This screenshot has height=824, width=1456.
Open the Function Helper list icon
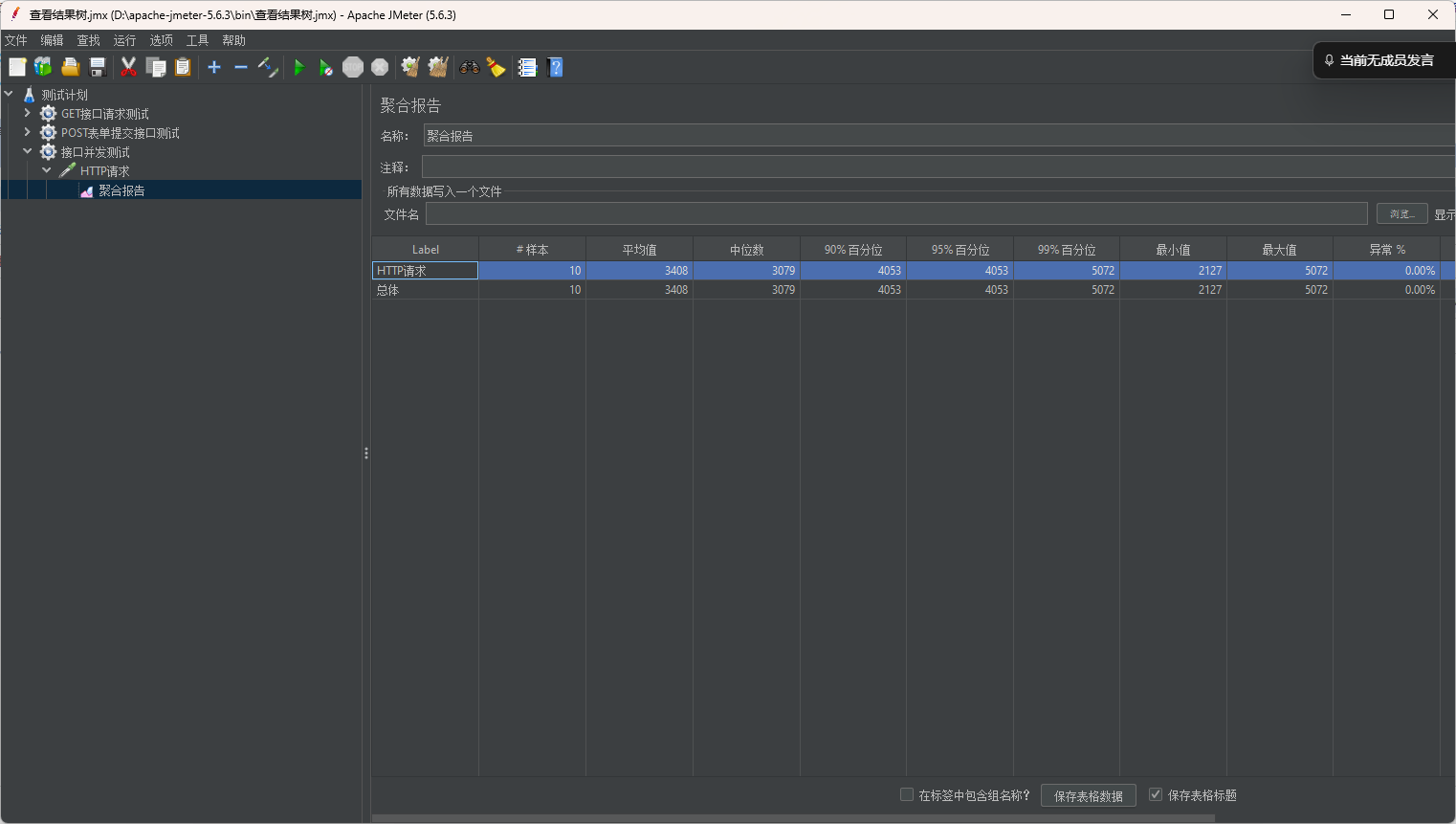tap(527, 67)
